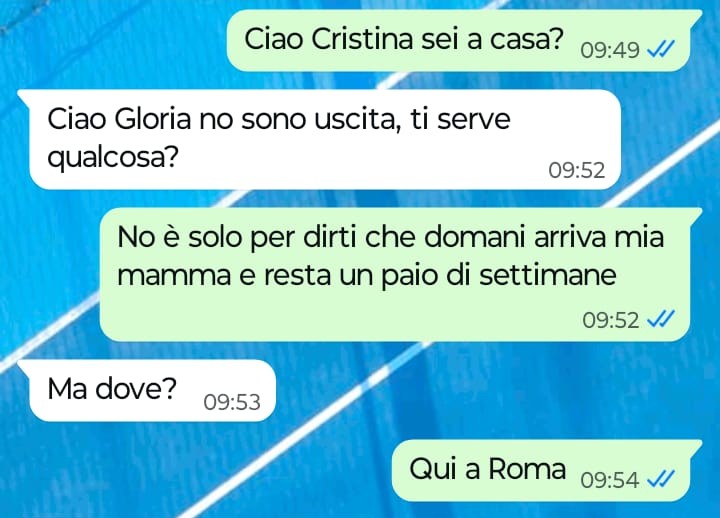The image size is (720, 518).
Task: Click the word 'qualcosa?' in the received message
Action: coord(112,159)
